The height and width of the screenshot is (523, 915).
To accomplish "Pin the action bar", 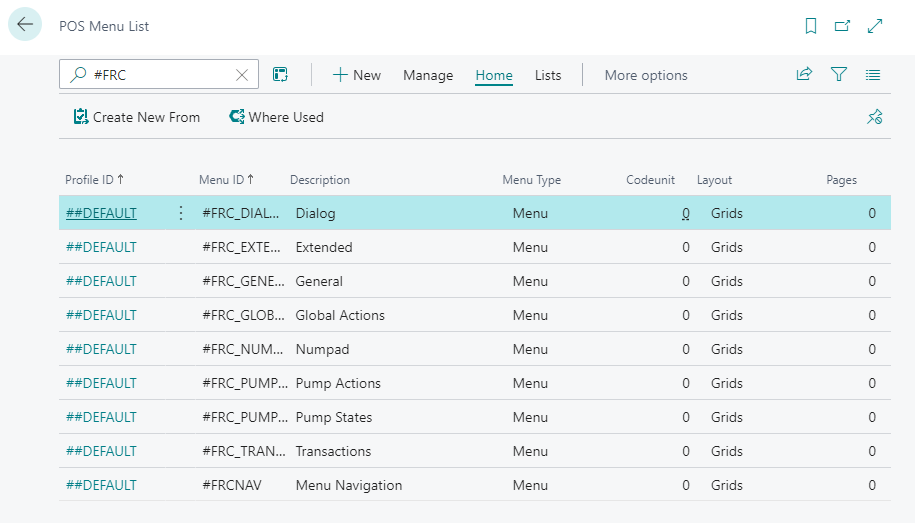I will (873, 117).
